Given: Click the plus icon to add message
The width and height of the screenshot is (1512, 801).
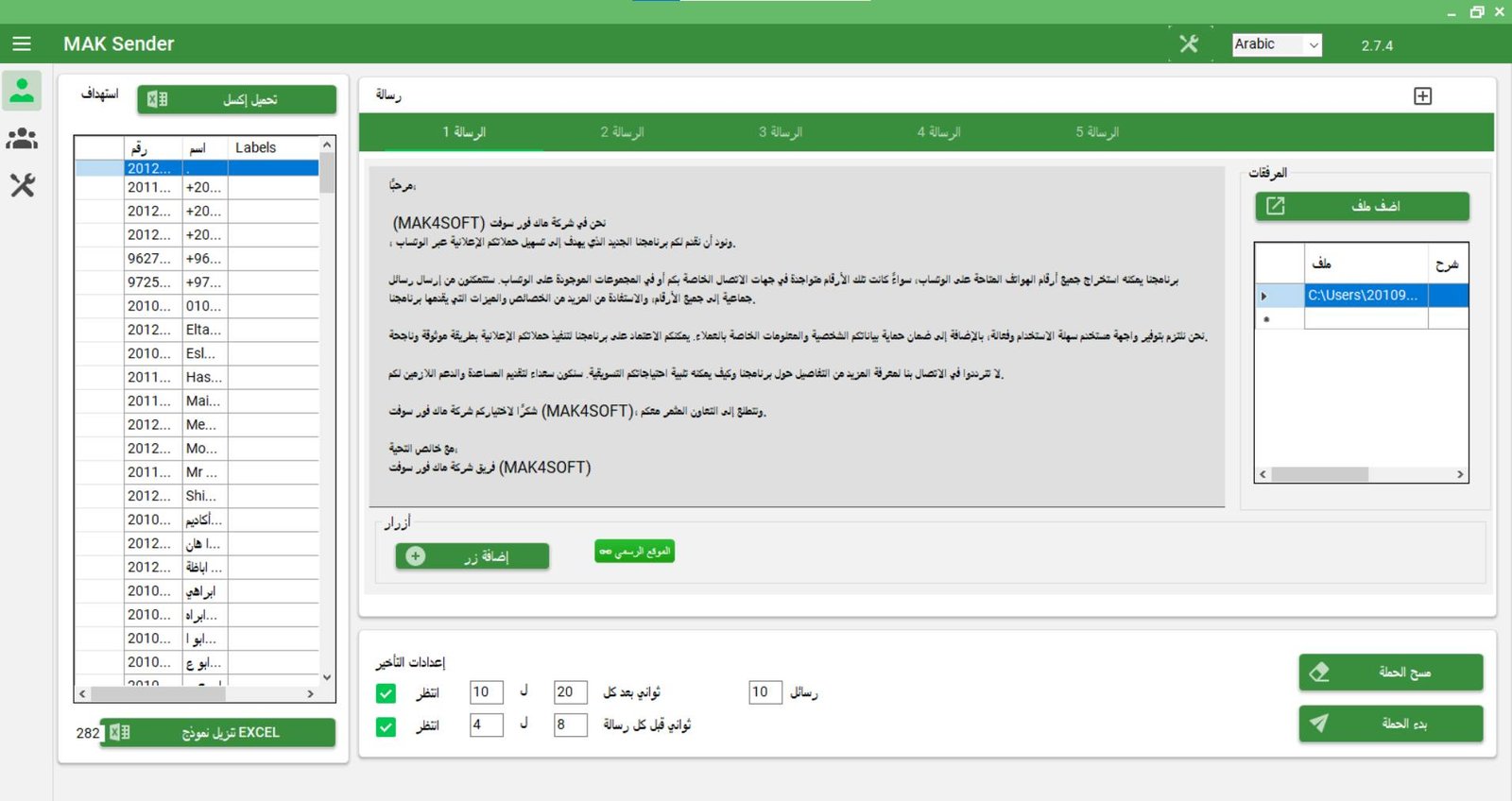Looking at the screenshot, I should click(1422, 95).
